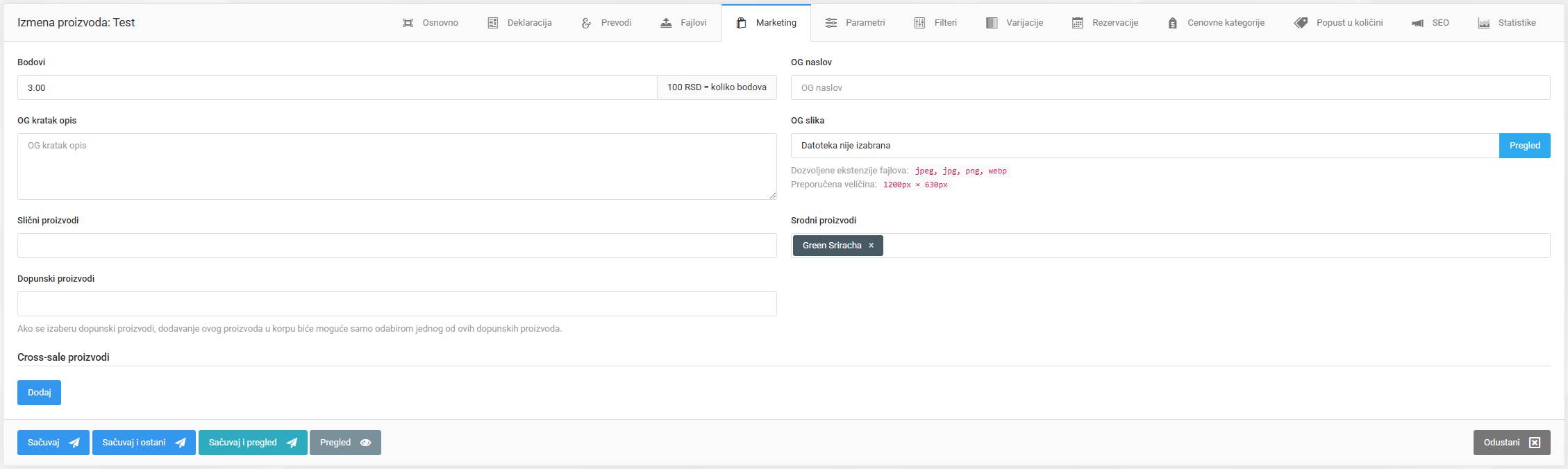
Task: Click the Sačuvaj i ostani button
Action: coord(144,443)
